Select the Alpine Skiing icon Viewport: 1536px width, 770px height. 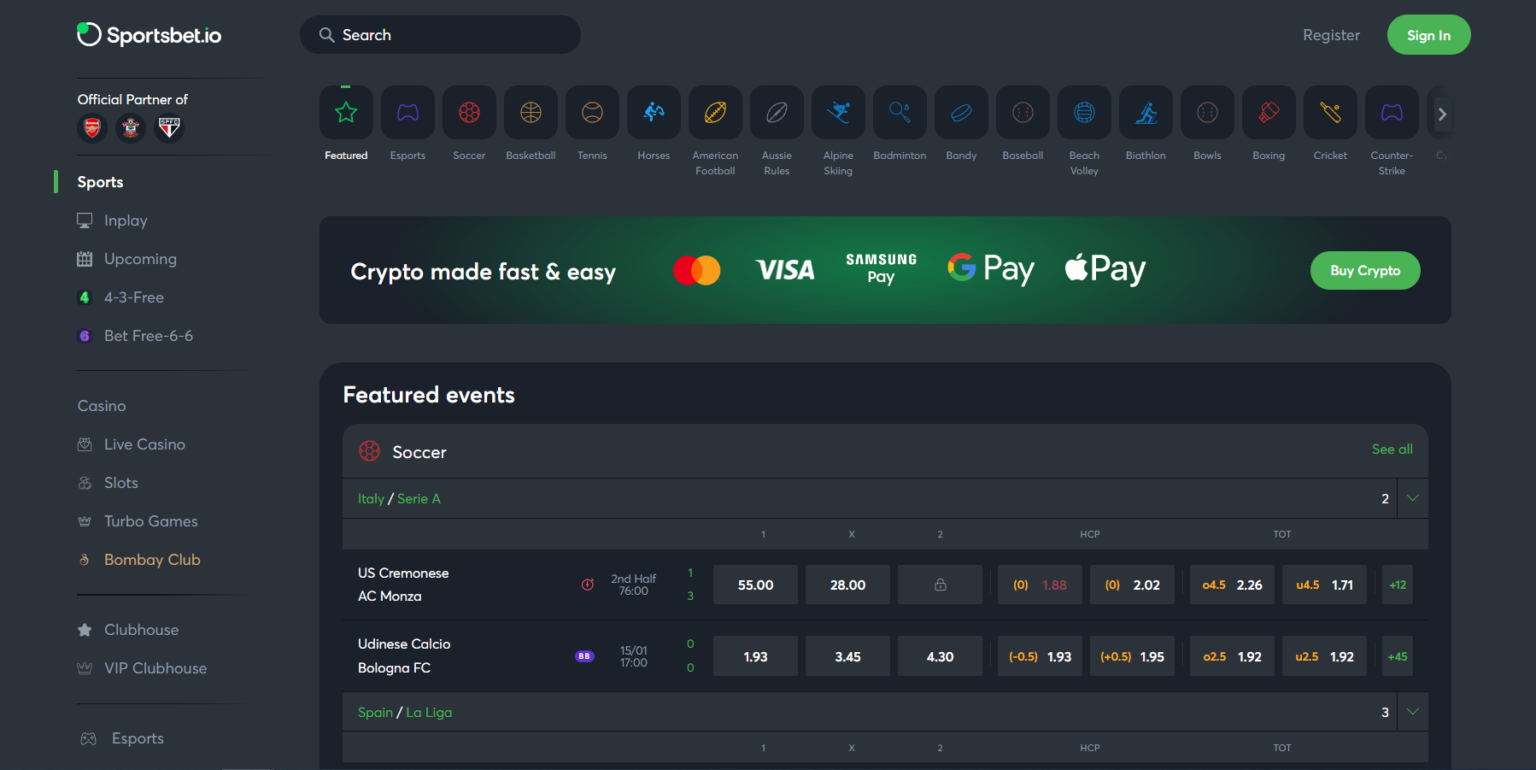coord(838,112)
